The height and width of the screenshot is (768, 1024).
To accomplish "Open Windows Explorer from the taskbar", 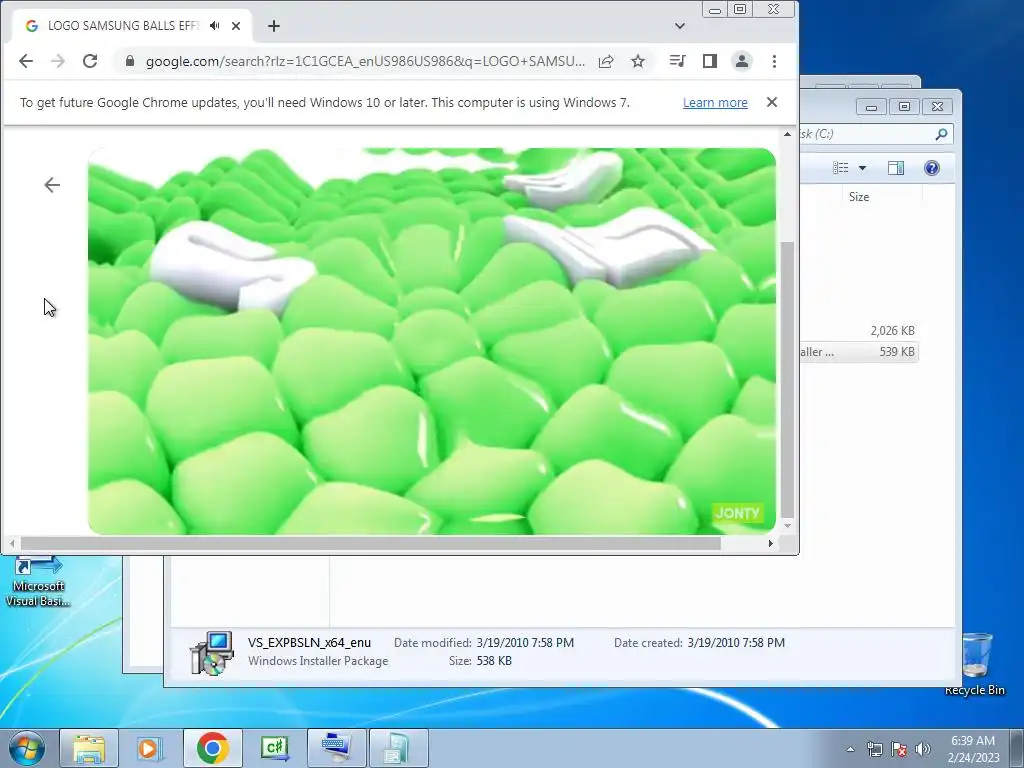I will [89, 748].
